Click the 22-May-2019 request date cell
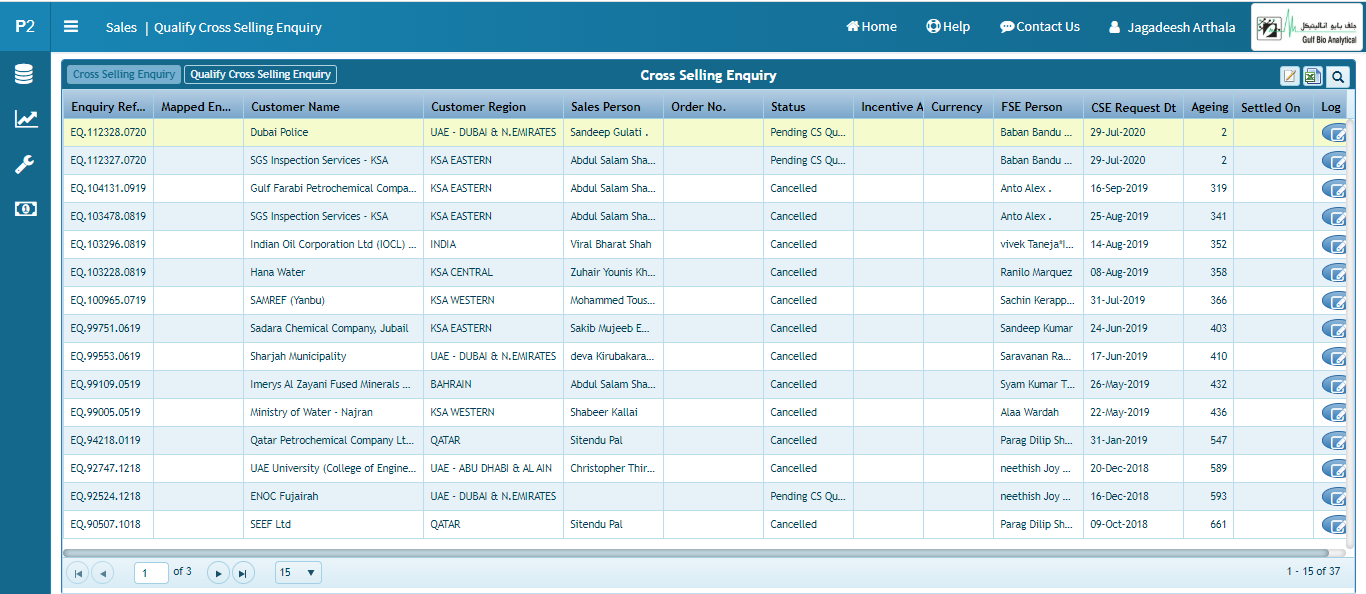Screen dimensions: 1366x594 (x=1133, y=412)
